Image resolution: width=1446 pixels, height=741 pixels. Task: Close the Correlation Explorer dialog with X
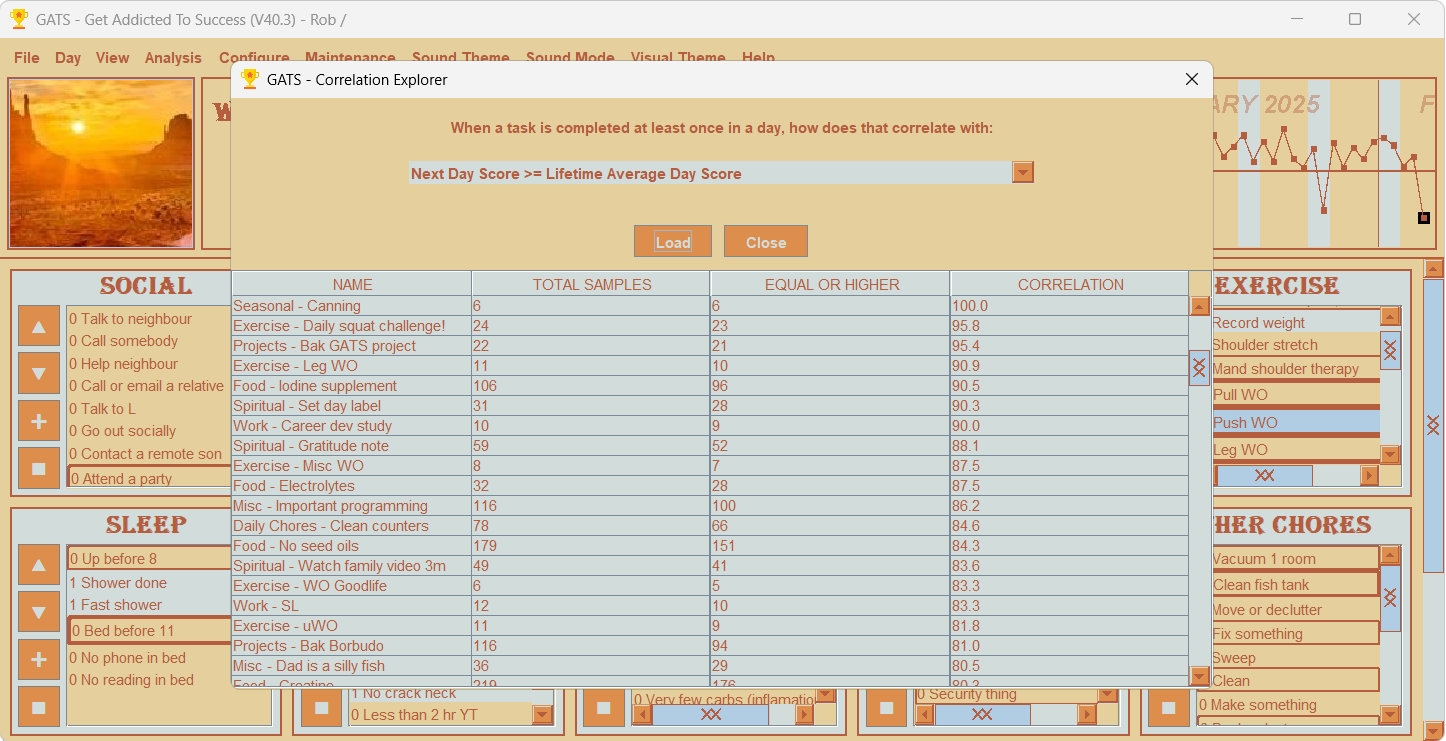click(x=1191, y=80)
